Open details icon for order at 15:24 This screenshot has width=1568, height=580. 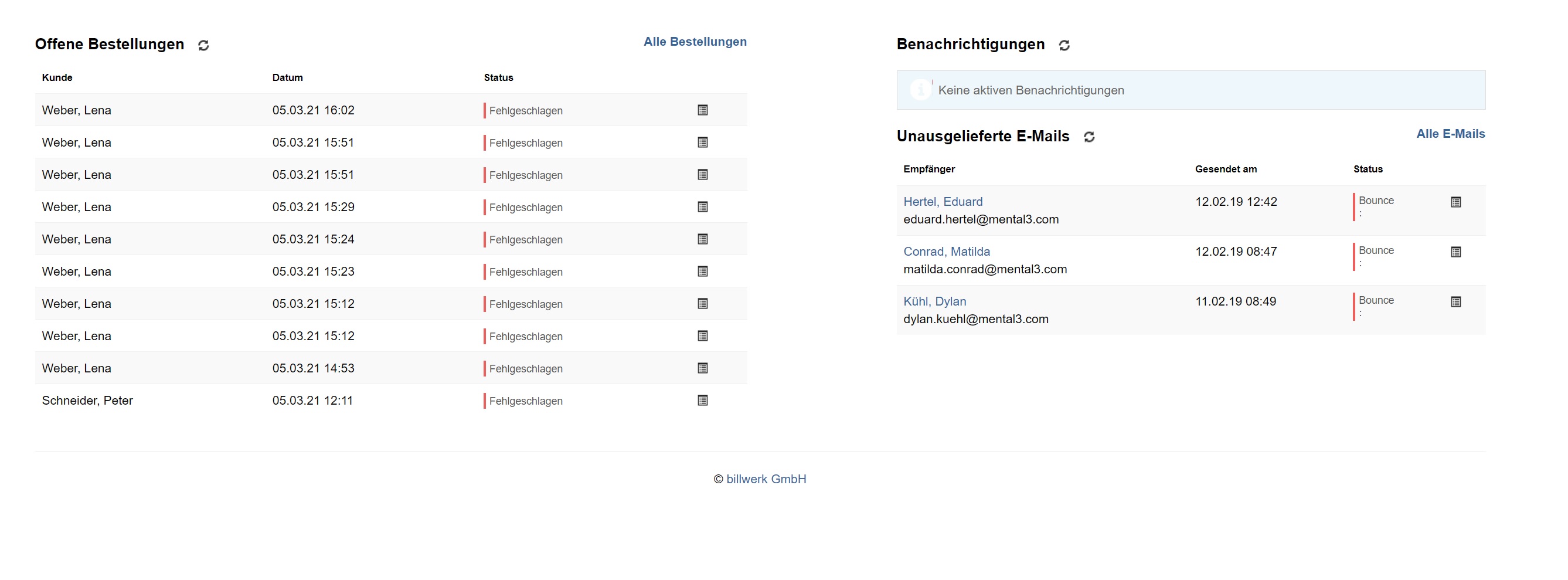point(702,239)
